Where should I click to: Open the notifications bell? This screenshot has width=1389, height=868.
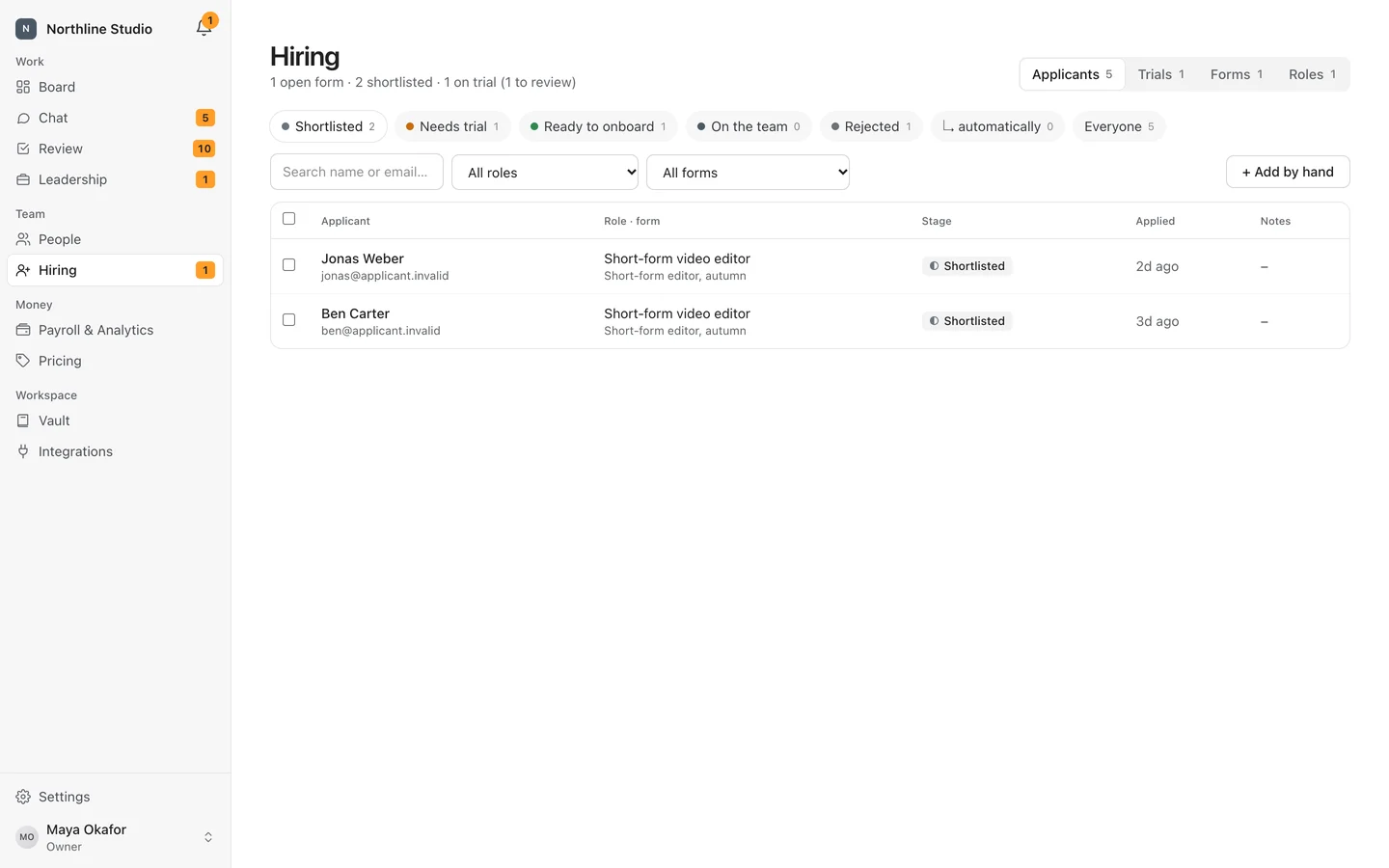(204, 28)
